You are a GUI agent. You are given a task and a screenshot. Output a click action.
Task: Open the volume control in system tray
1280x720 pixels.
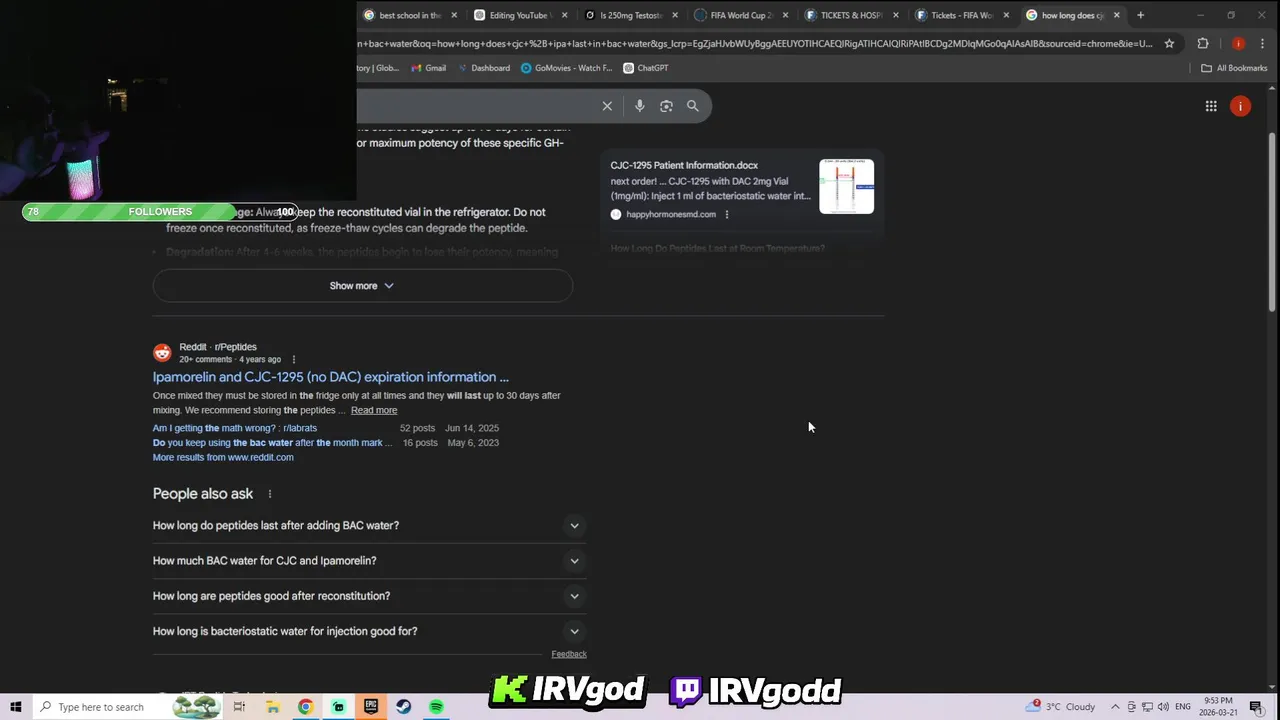1164,707
